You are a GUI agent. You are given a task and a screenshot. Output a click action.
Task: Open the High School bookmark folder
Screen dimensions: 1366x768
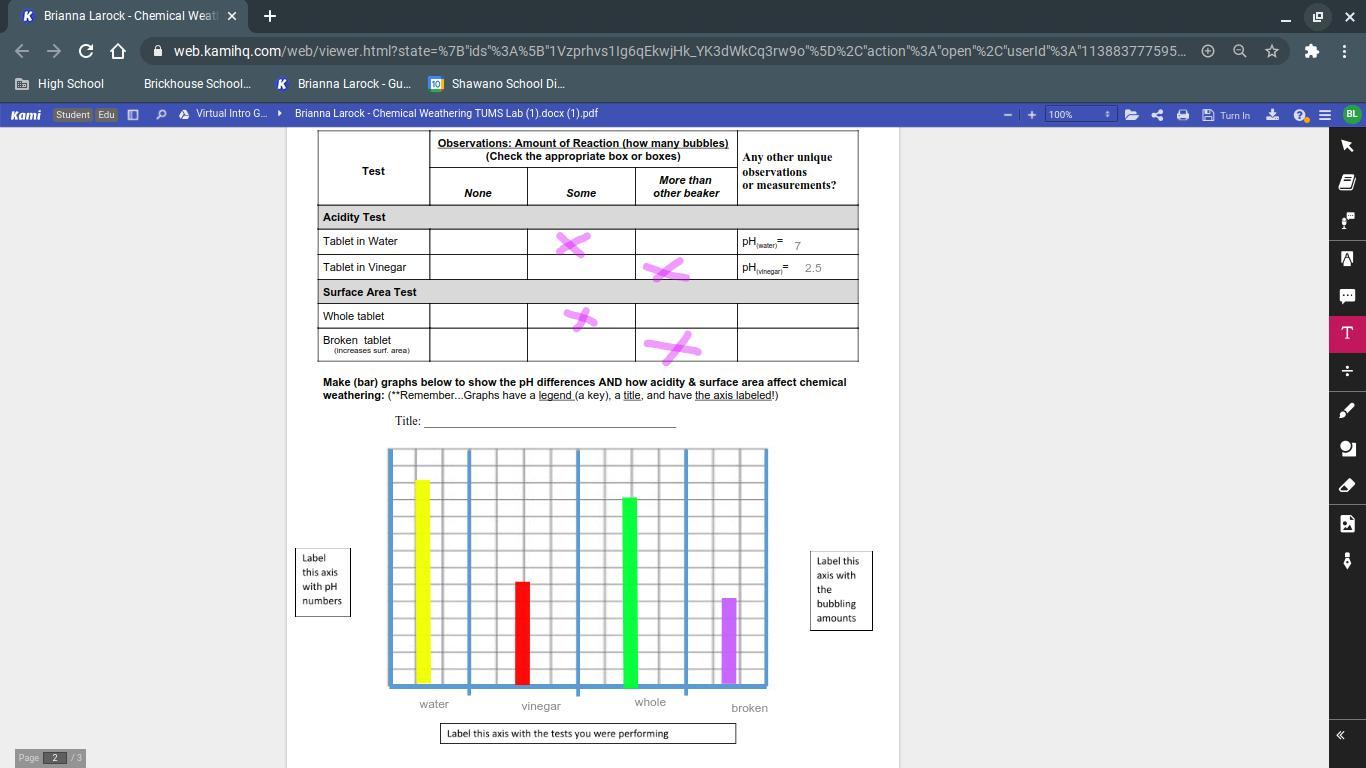click(60, 84)
